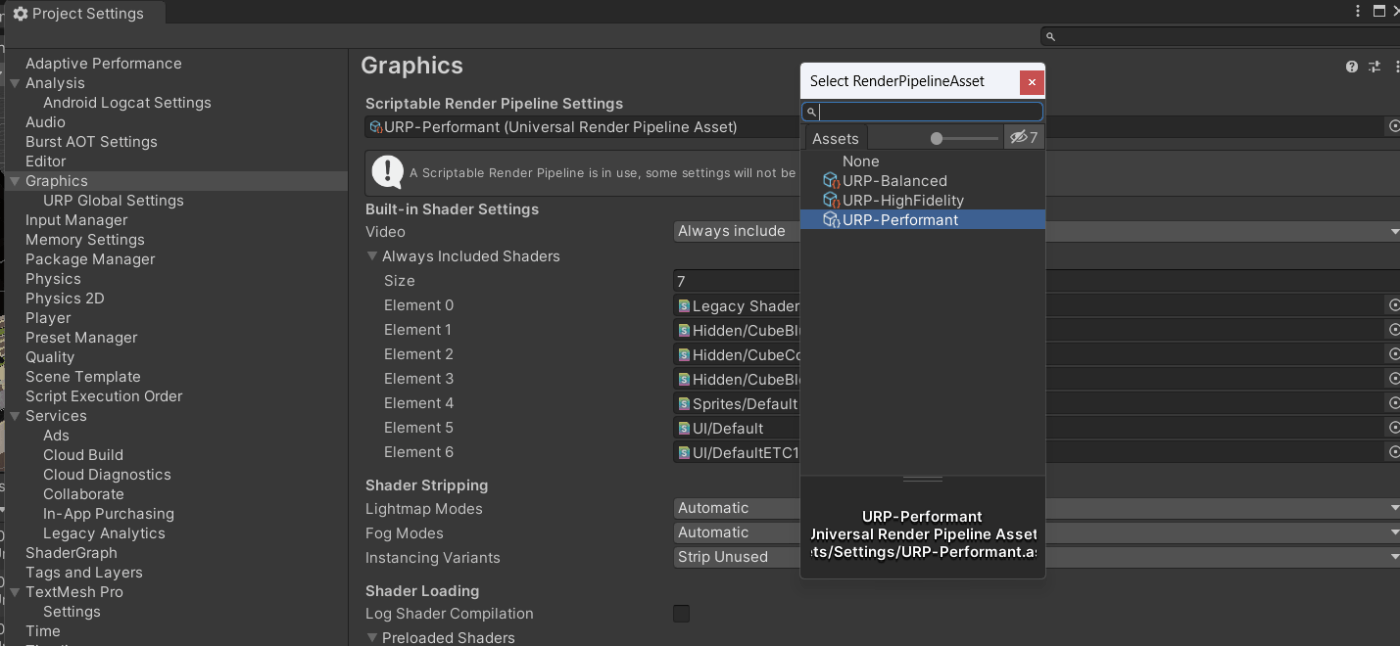Click shader icon of UI/DefaultETC1 element

pos(684,453)
